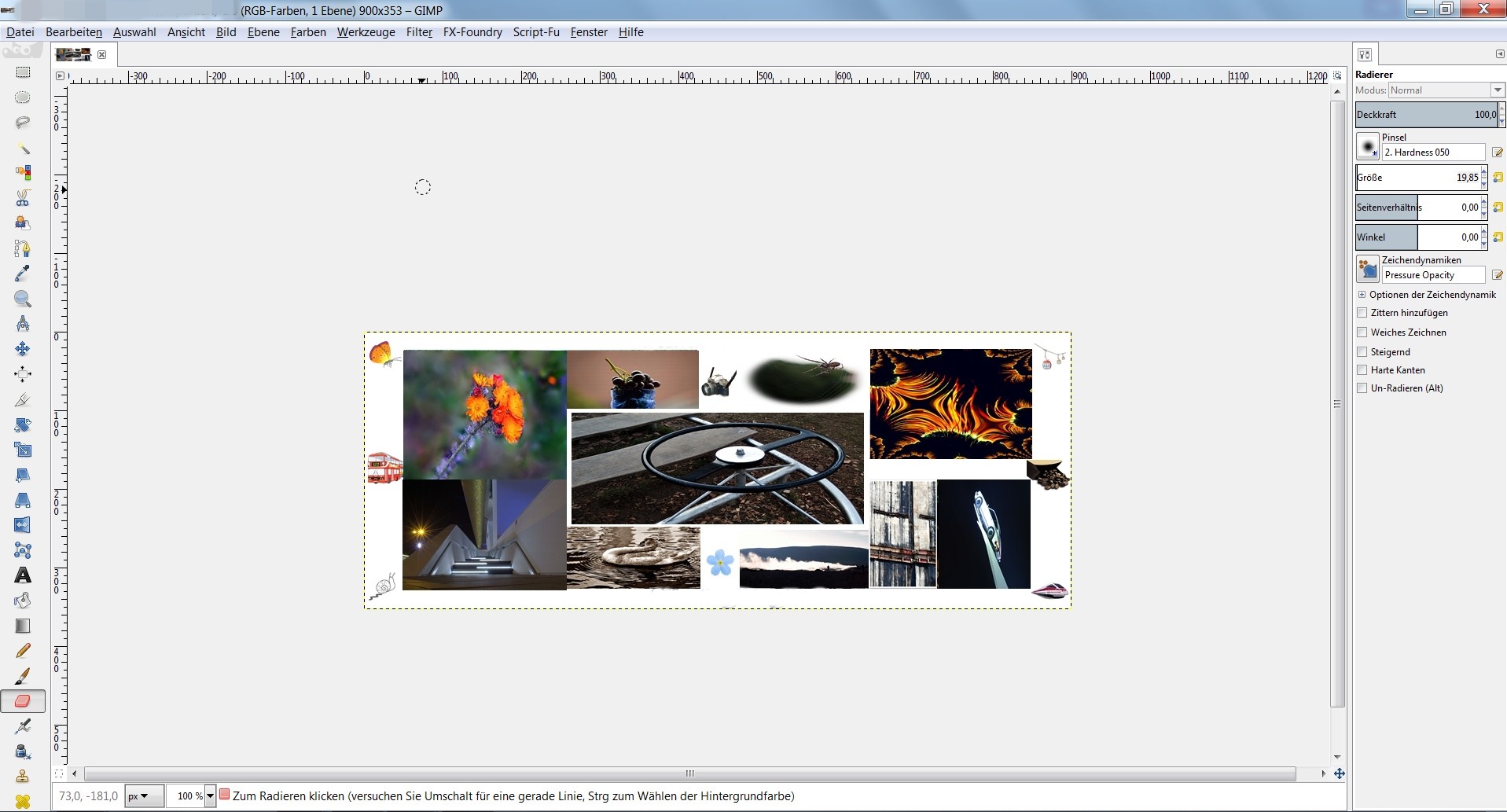Expand Optionen der Zeichendynamik
1507x812 pixels.
[x=1362, y=295]
